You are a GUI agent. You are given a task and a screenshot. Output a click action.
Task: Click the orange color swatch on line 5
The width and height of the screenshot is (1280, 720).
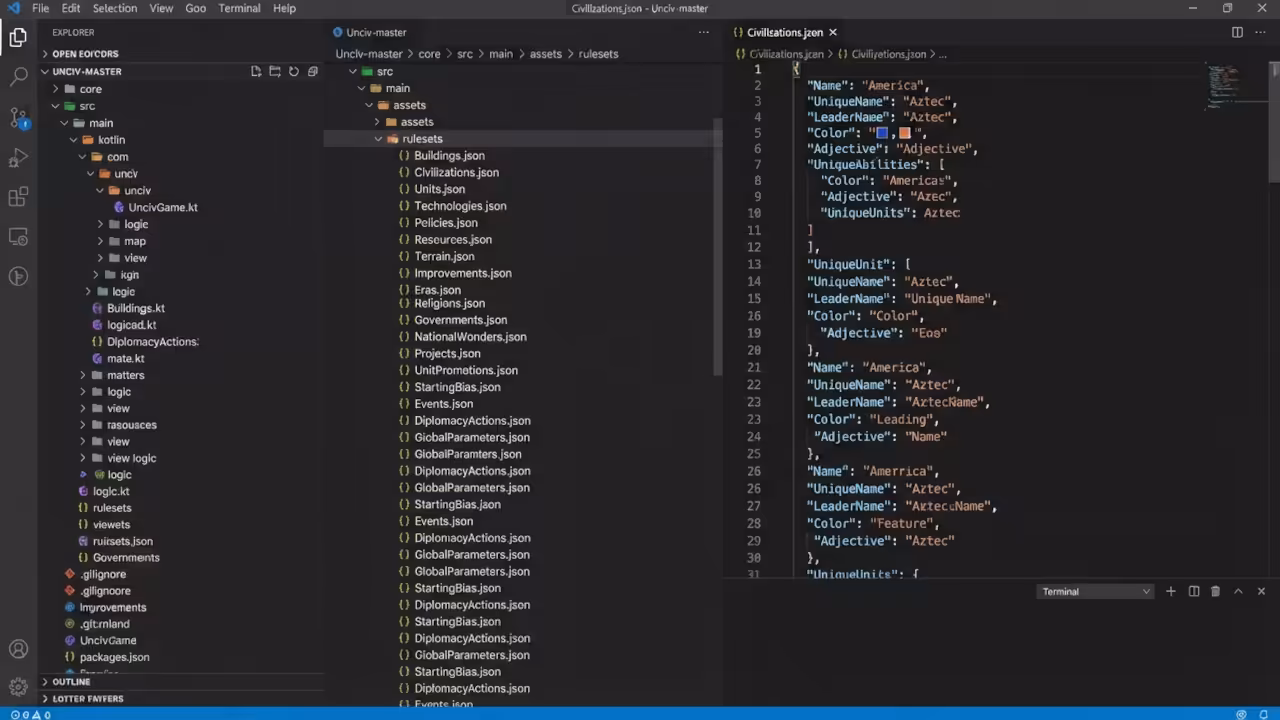point(905,133)
